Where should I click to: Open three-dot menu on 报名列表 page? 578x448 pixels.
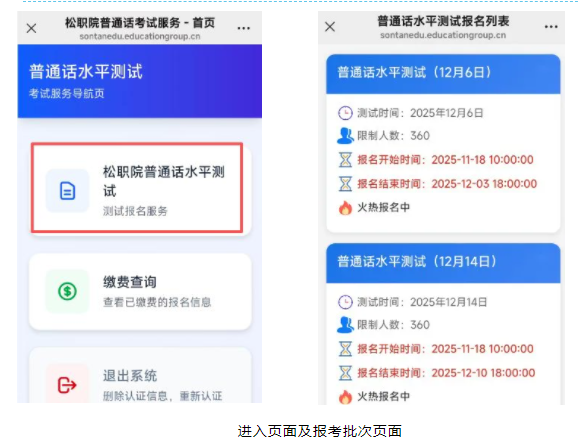point(551,27)
